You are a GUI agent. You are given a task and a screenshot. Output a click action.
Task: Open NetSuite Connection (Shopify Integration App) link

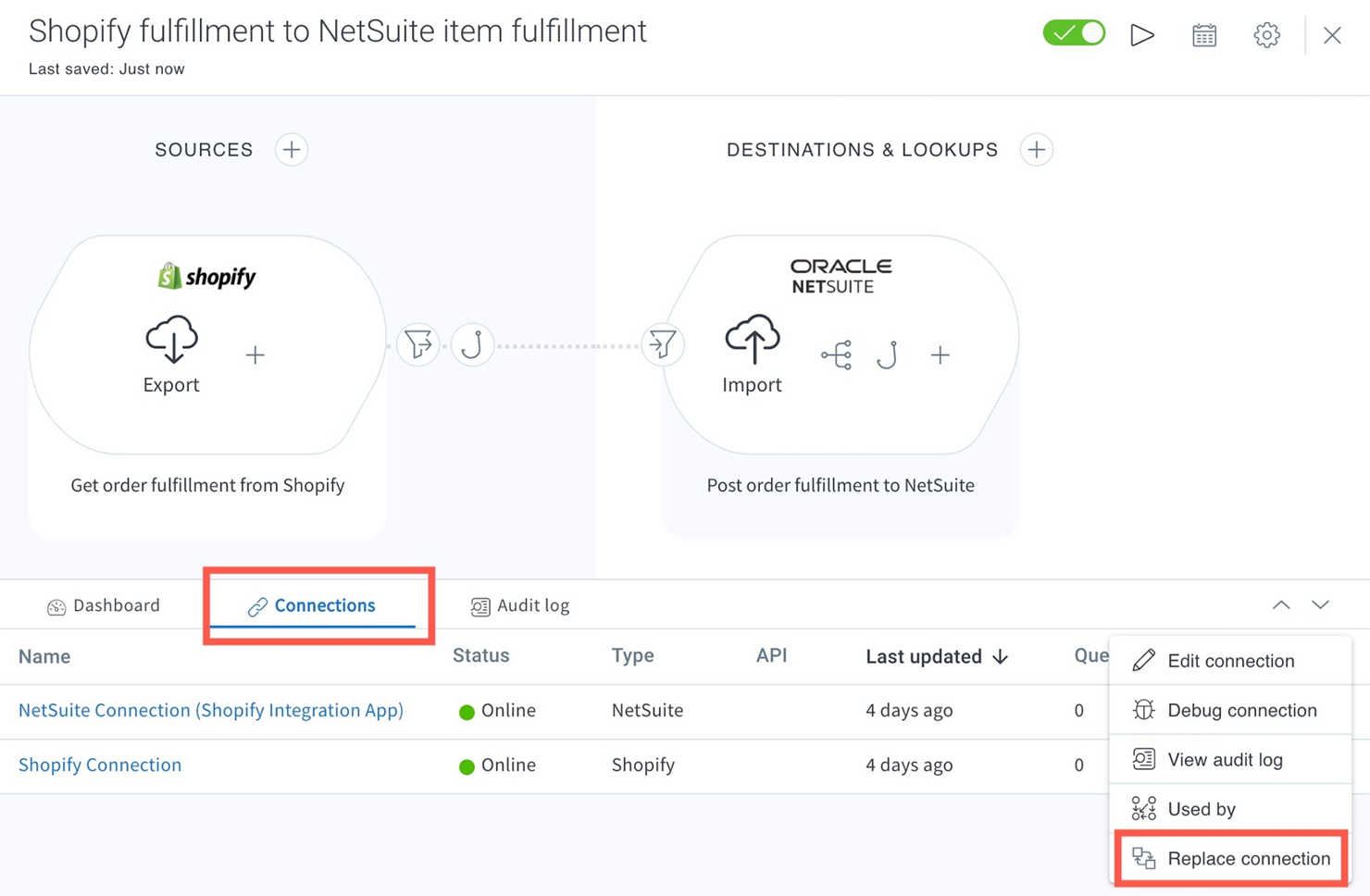(211, 710)
